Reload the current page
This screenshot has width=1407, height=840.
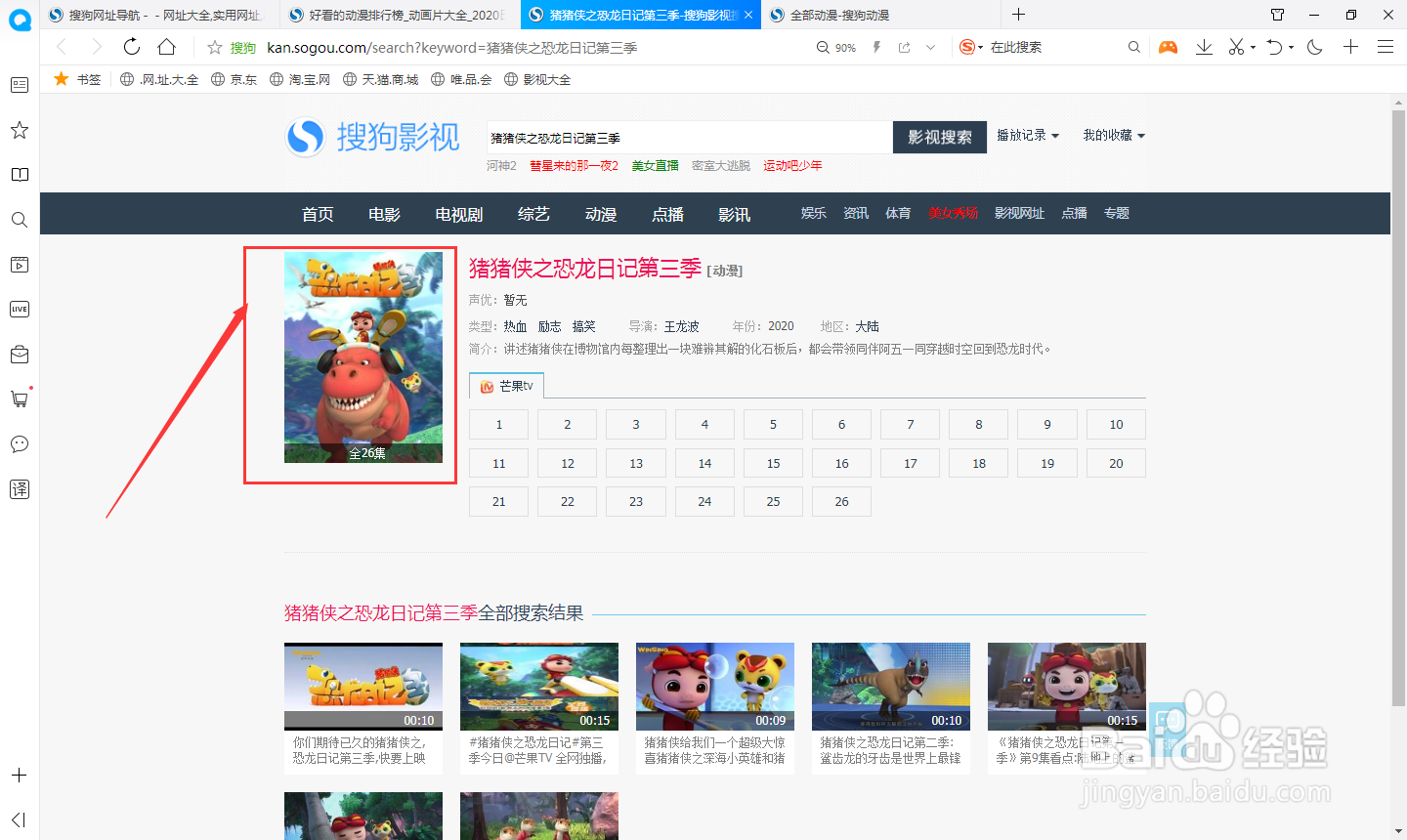(132, 47)
